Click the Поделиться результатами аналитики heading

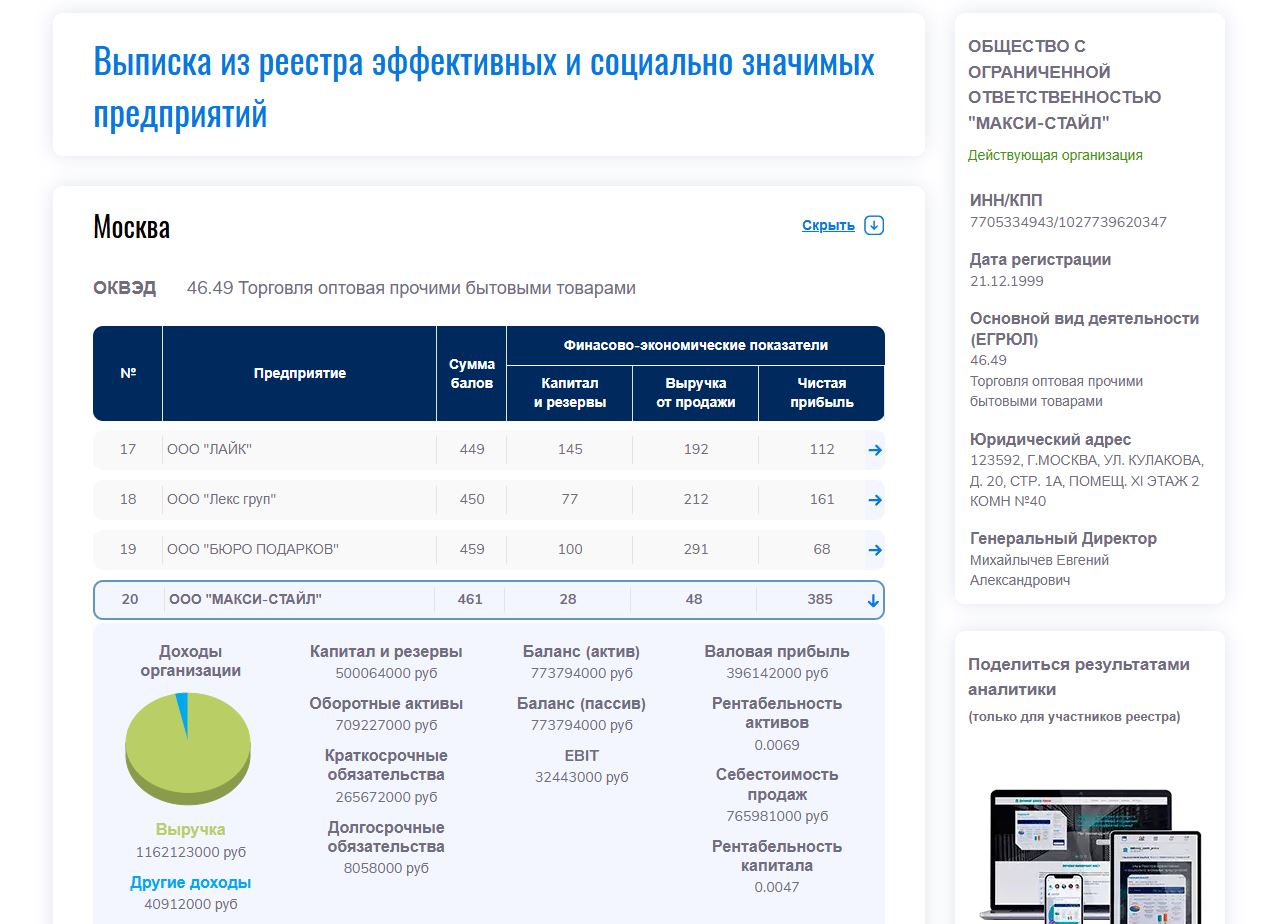[1078, 677]
